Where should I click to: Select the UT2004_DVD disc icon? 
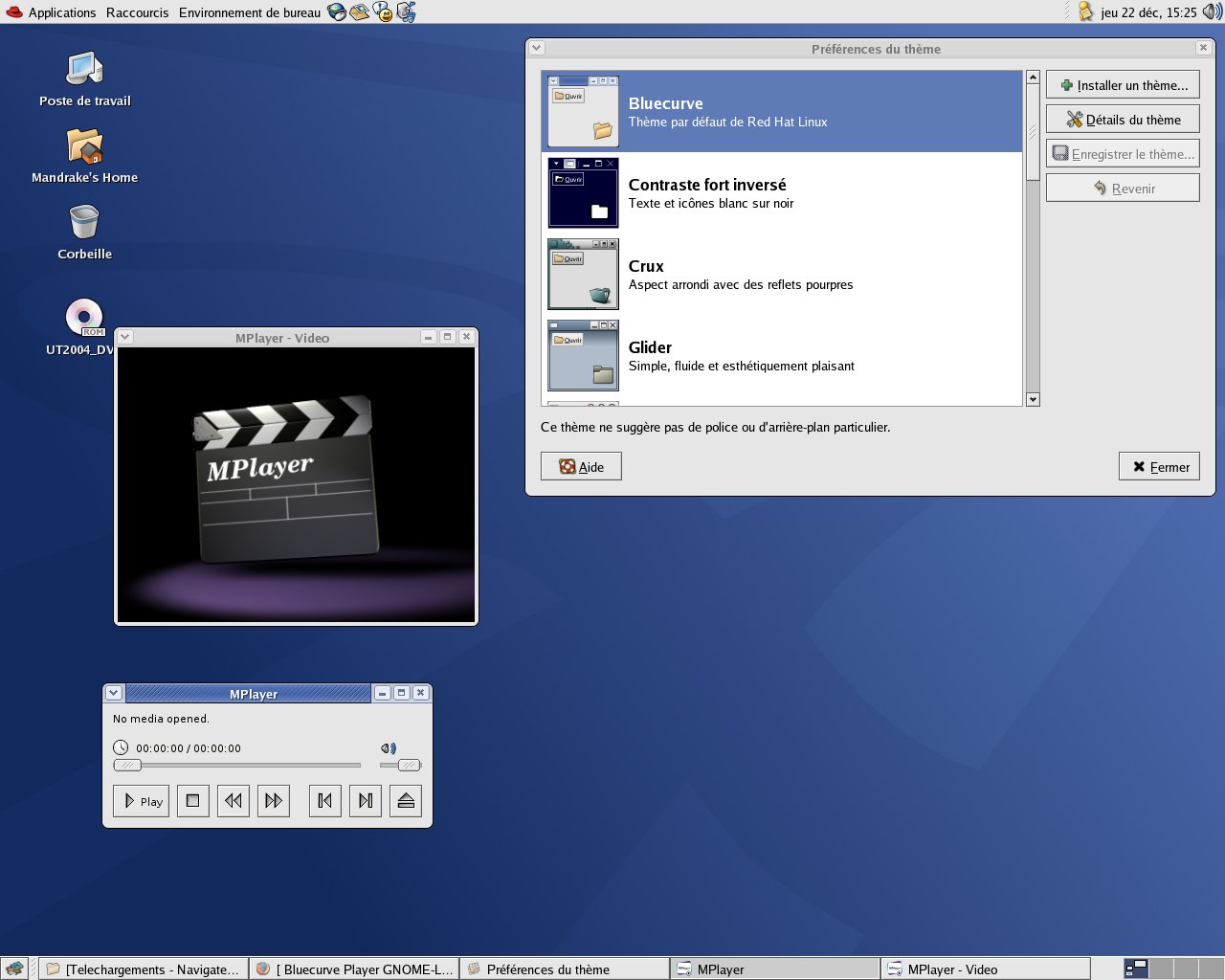[82, 327]
